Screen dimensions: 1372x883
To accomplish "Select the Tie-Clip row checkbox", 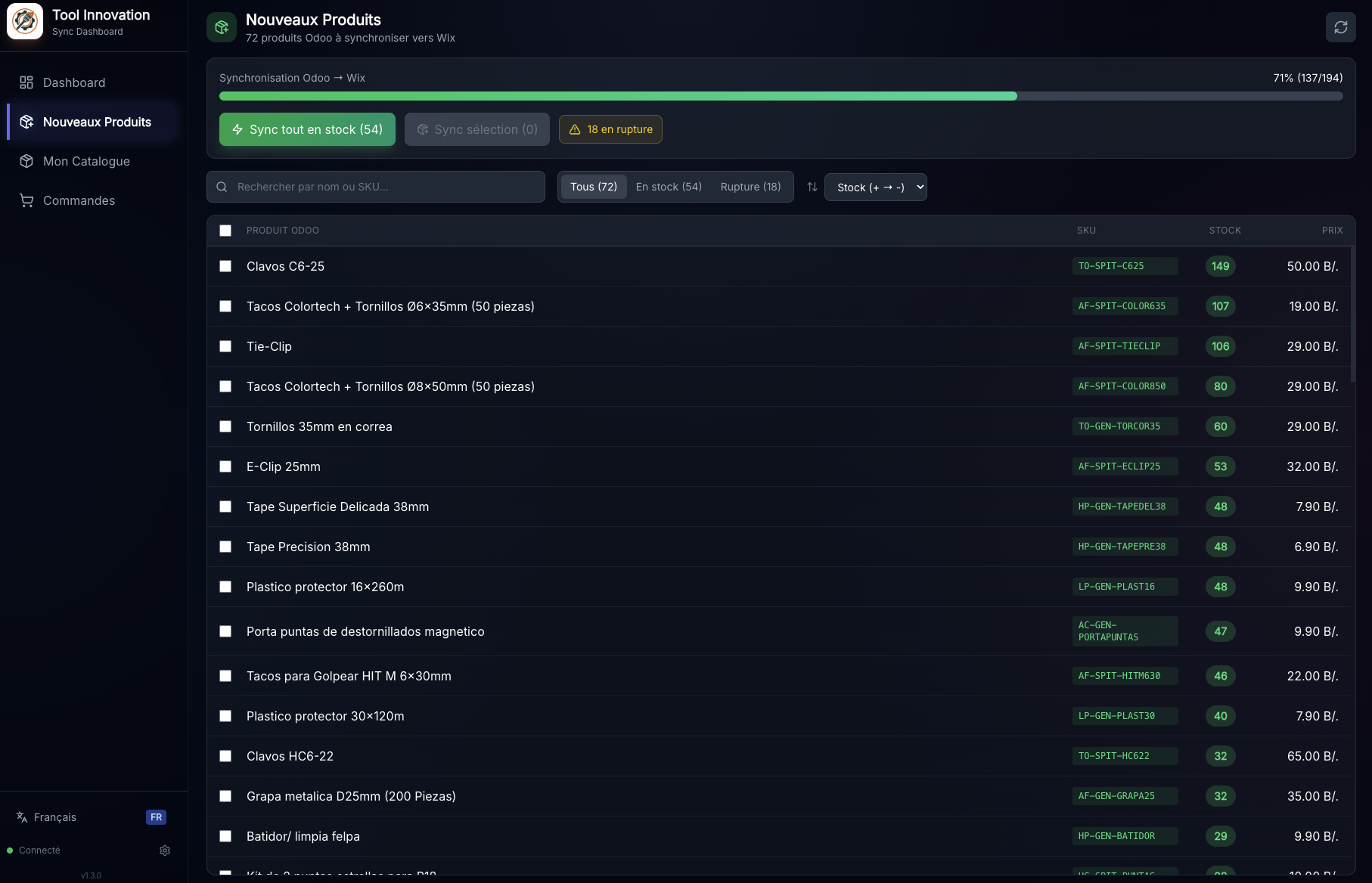I will pos(225,346).
